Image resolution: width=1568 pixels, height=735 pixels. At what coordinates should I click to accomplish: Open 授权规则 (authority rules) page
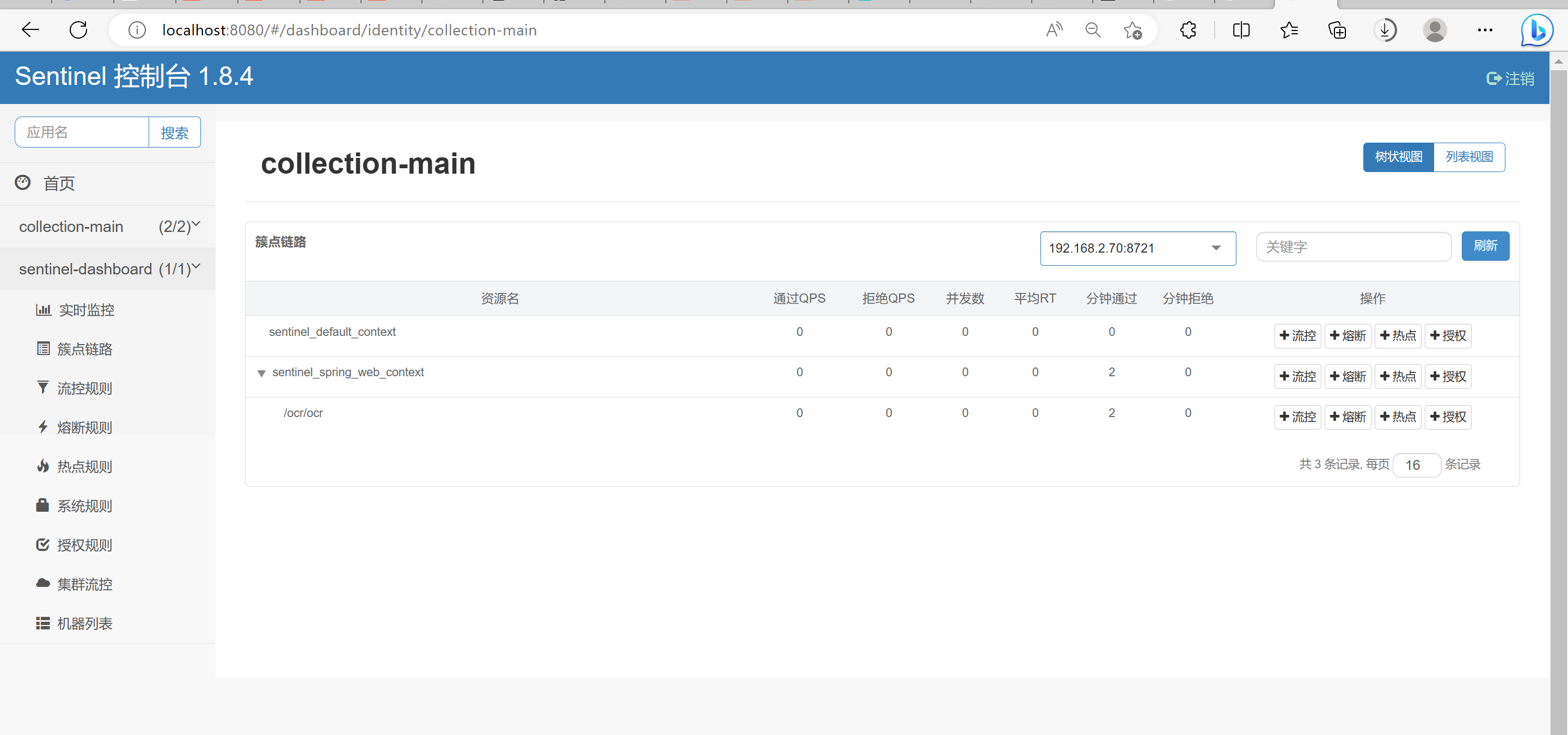(84, 544)
